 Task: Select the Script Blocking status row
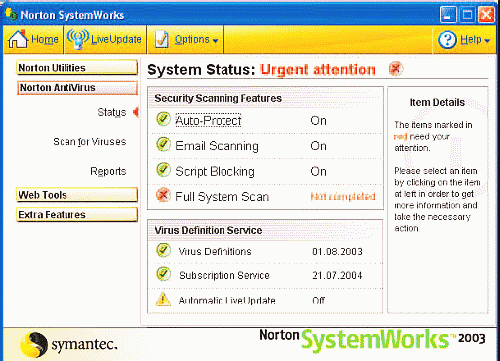[x=266, y=171]
